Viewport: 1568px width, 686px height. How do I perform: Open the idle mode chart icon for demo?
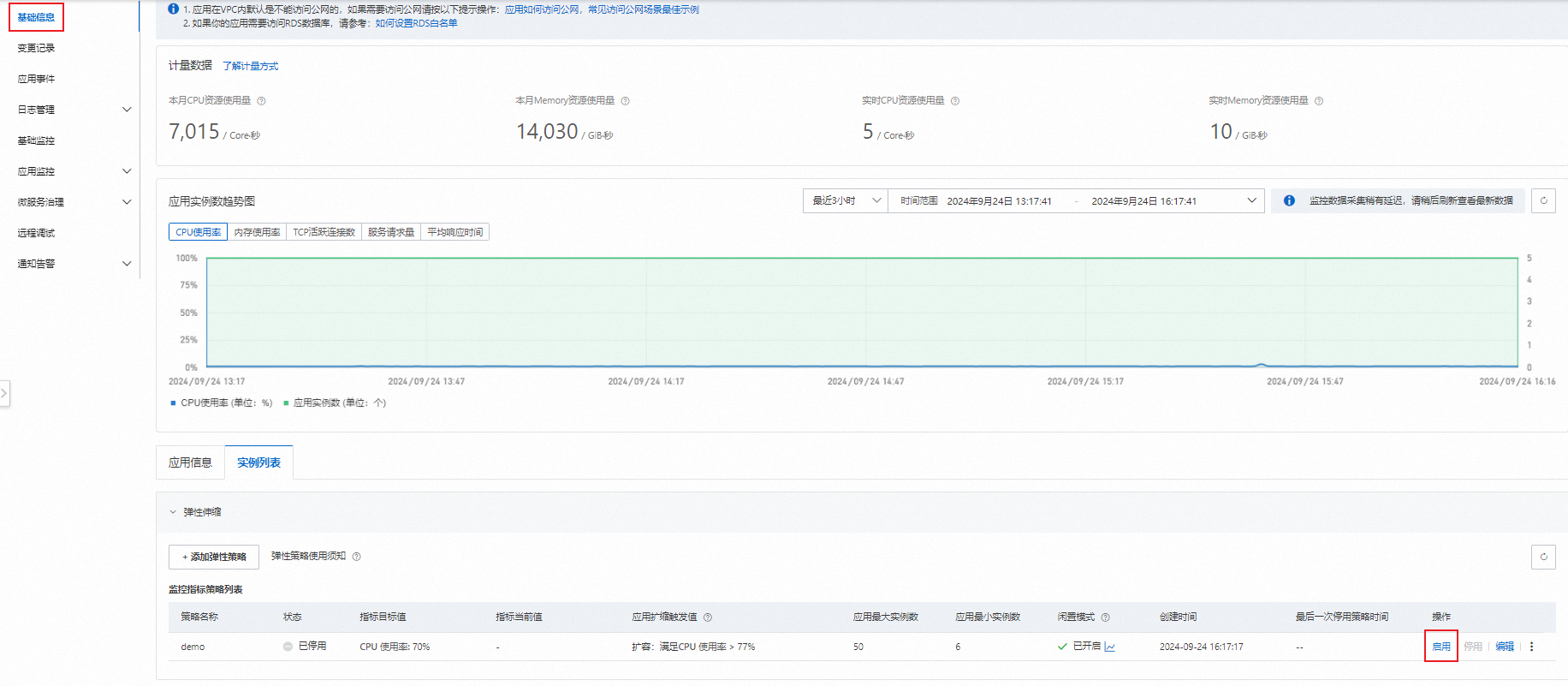tap(1110, 647)
